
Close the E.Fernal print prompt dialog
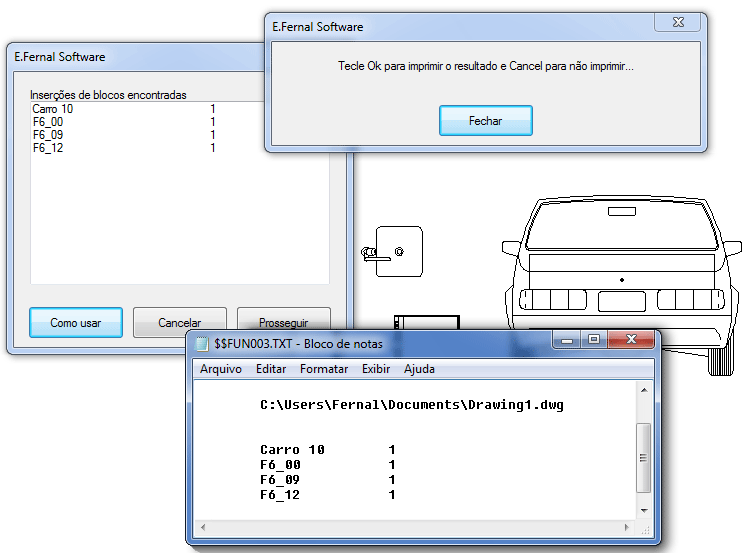(x=677, y=22)
